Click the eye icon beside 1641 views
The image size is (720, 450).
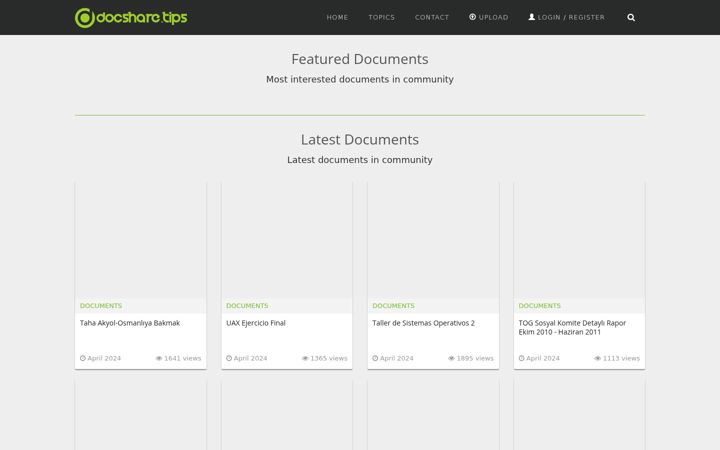(159, 358)
